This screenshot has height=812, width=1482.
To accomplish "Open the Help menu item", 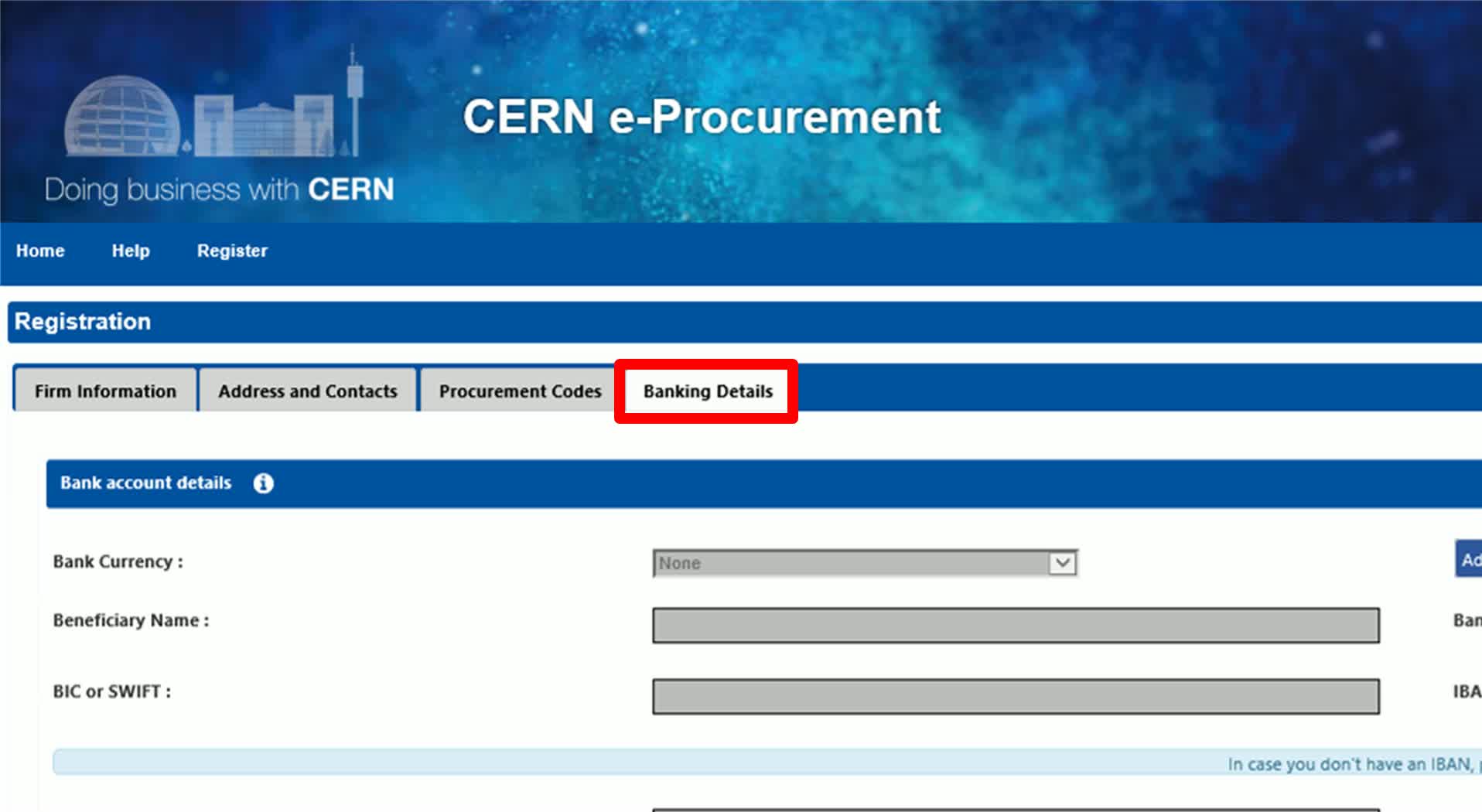I will point(131,251).
